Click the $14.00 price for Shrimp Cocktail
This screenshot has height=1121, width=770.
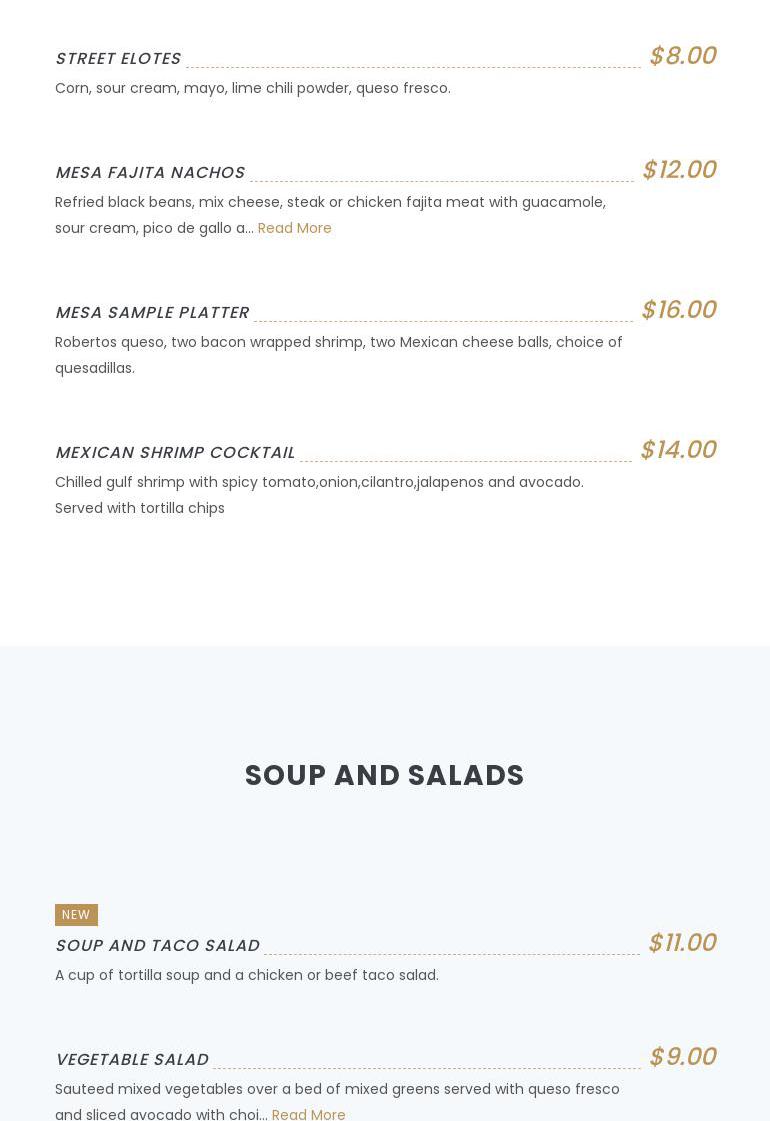tap(678, 450)
